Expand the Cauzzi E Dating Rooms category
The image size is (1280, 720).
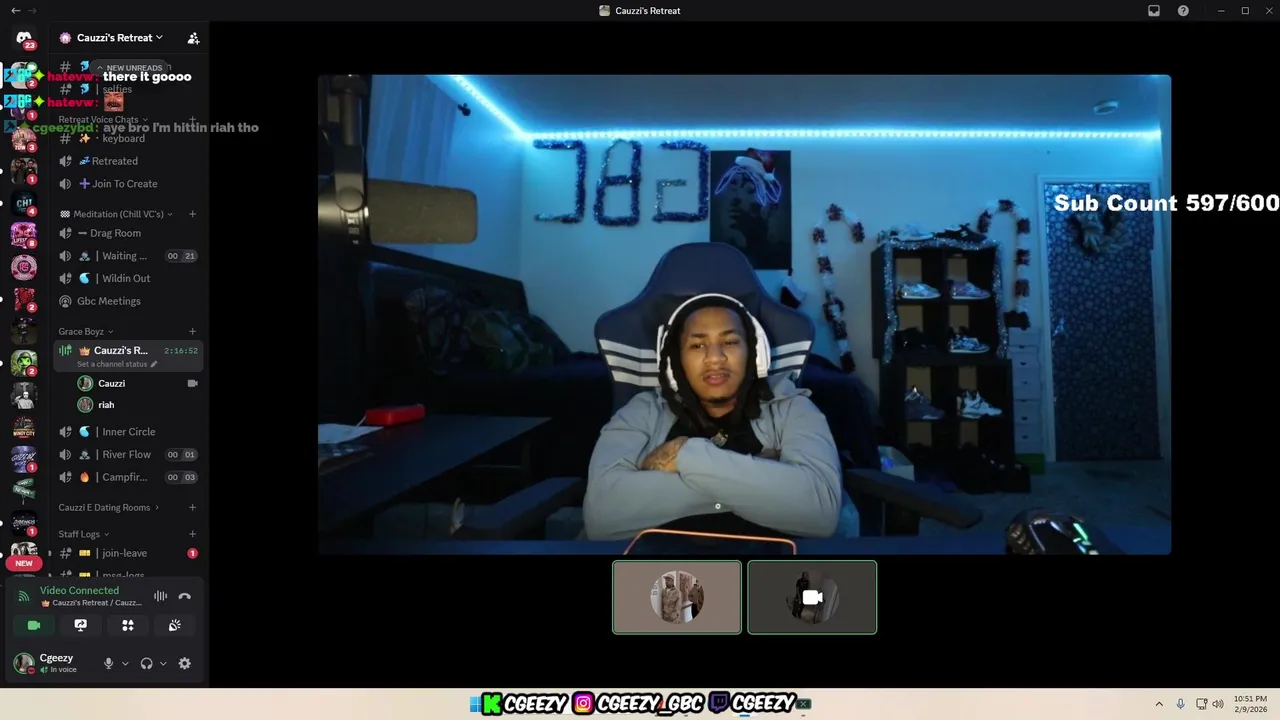pos(108,508)
